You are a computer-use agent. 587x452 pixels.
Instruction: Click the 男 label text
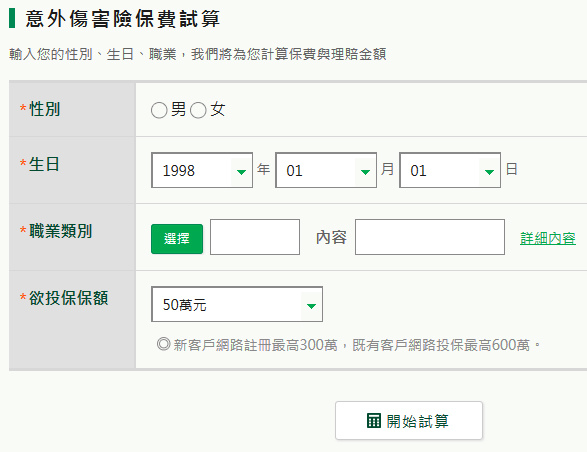point(178,110)
